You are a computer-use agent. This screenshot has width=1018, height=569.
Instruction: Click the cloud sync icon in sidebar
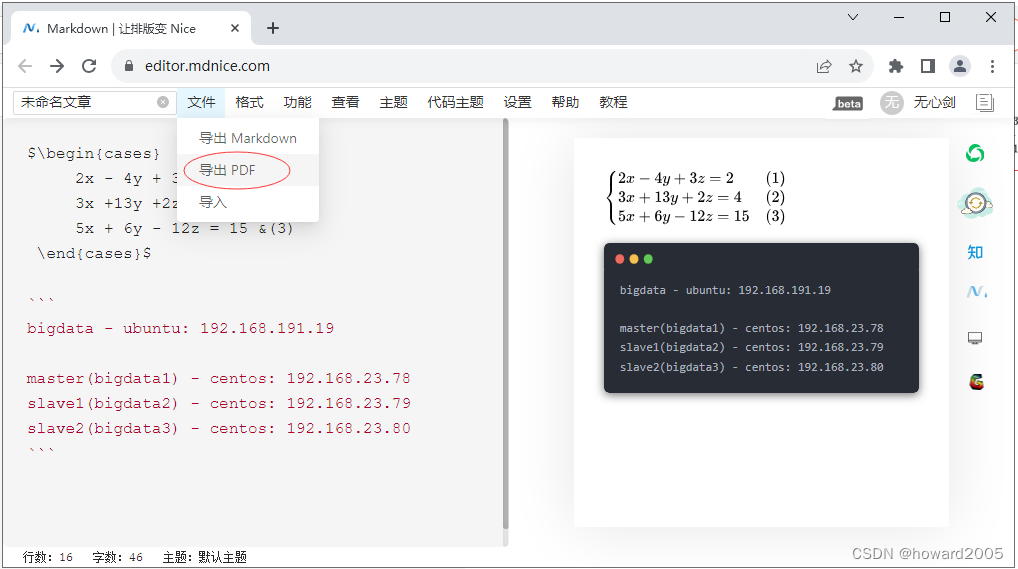tap(975, 203)
